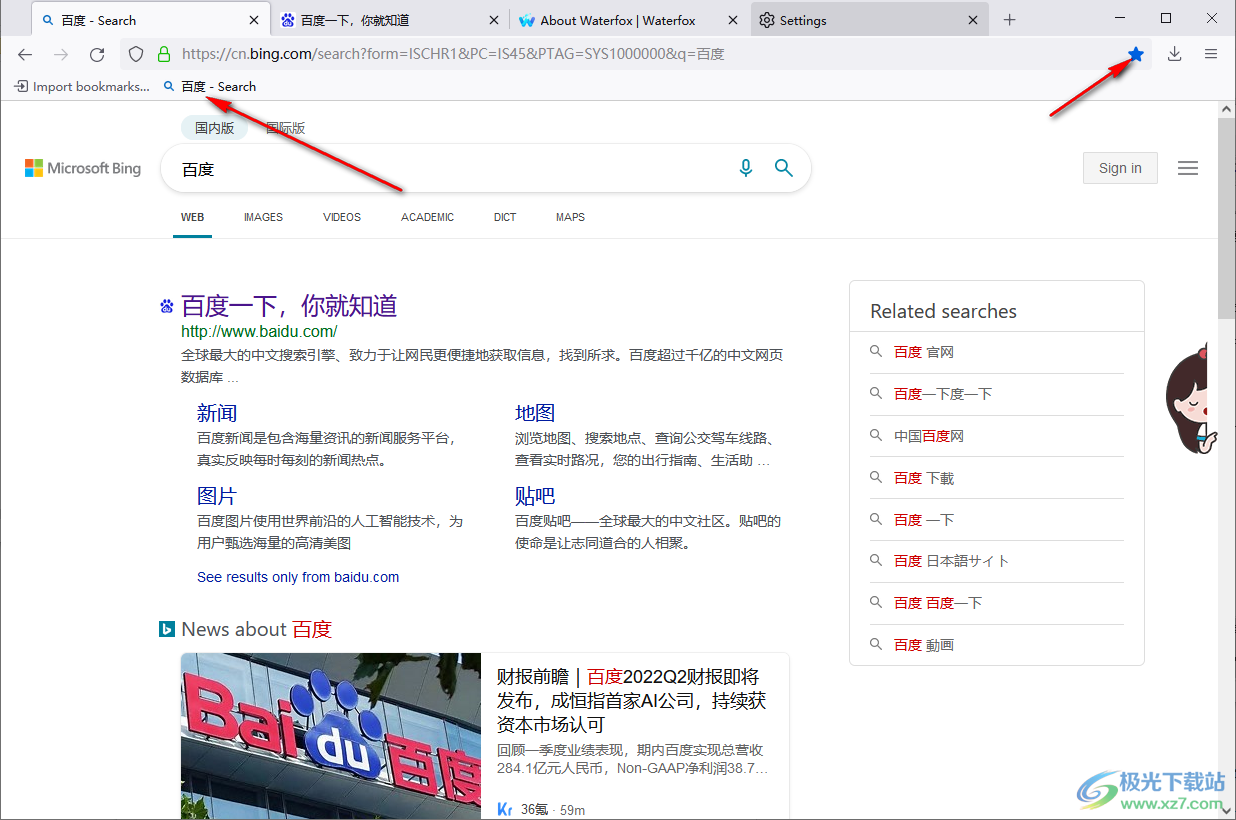Open the 百度一下，你就知道 result title
Screen dimensions: 1236x820
coord(289,305)
